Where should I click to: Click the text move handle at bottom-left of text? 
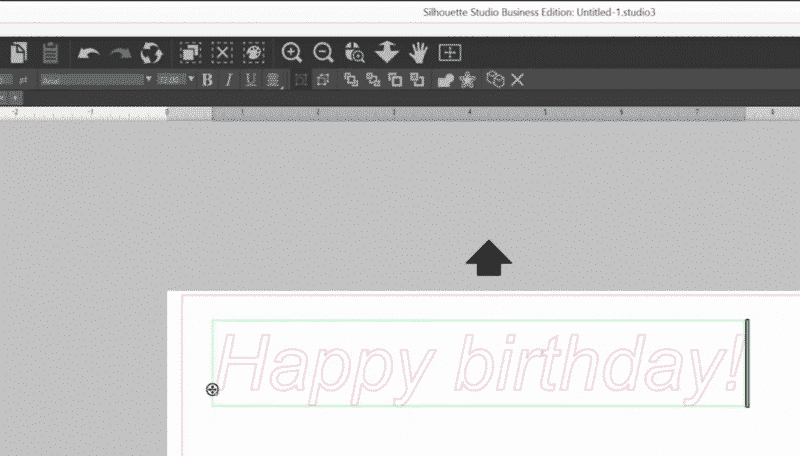click(212, 390)
